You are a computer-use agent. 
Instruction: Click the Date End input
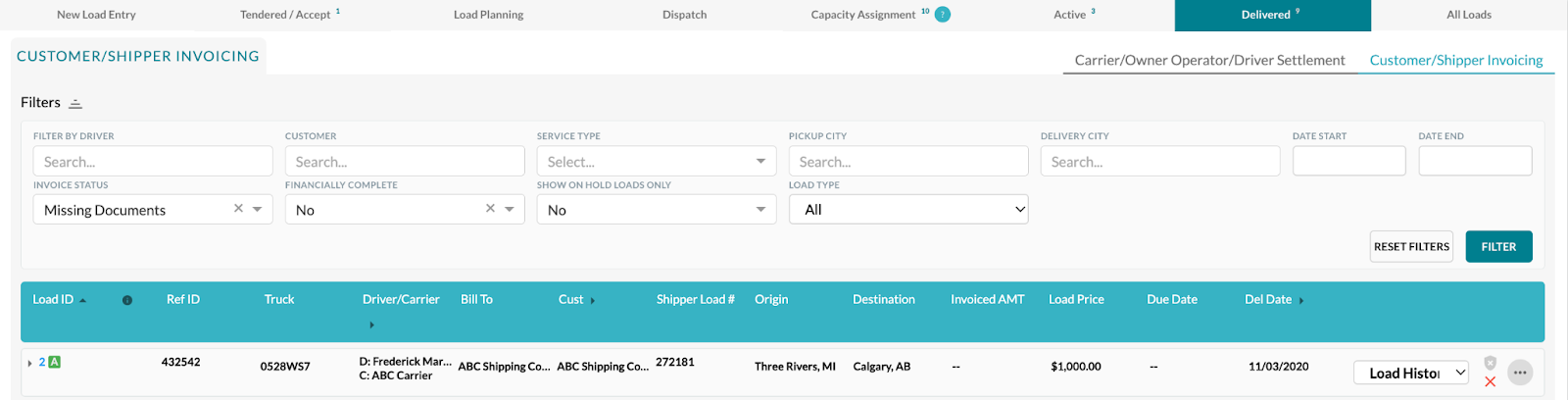pos(1475,161)
